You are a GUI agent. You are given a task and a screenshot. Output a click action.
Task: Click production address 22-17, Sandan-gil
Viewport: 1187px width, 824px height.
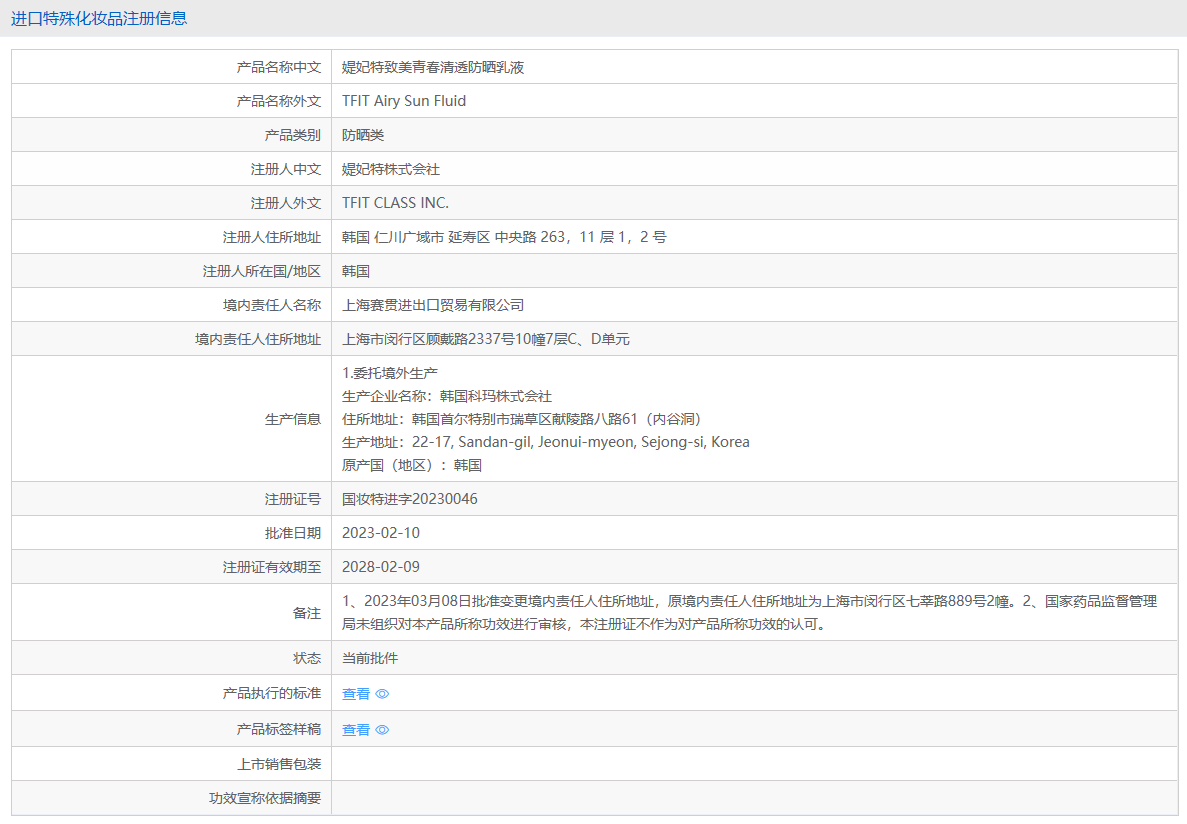[x=546, y=442]
